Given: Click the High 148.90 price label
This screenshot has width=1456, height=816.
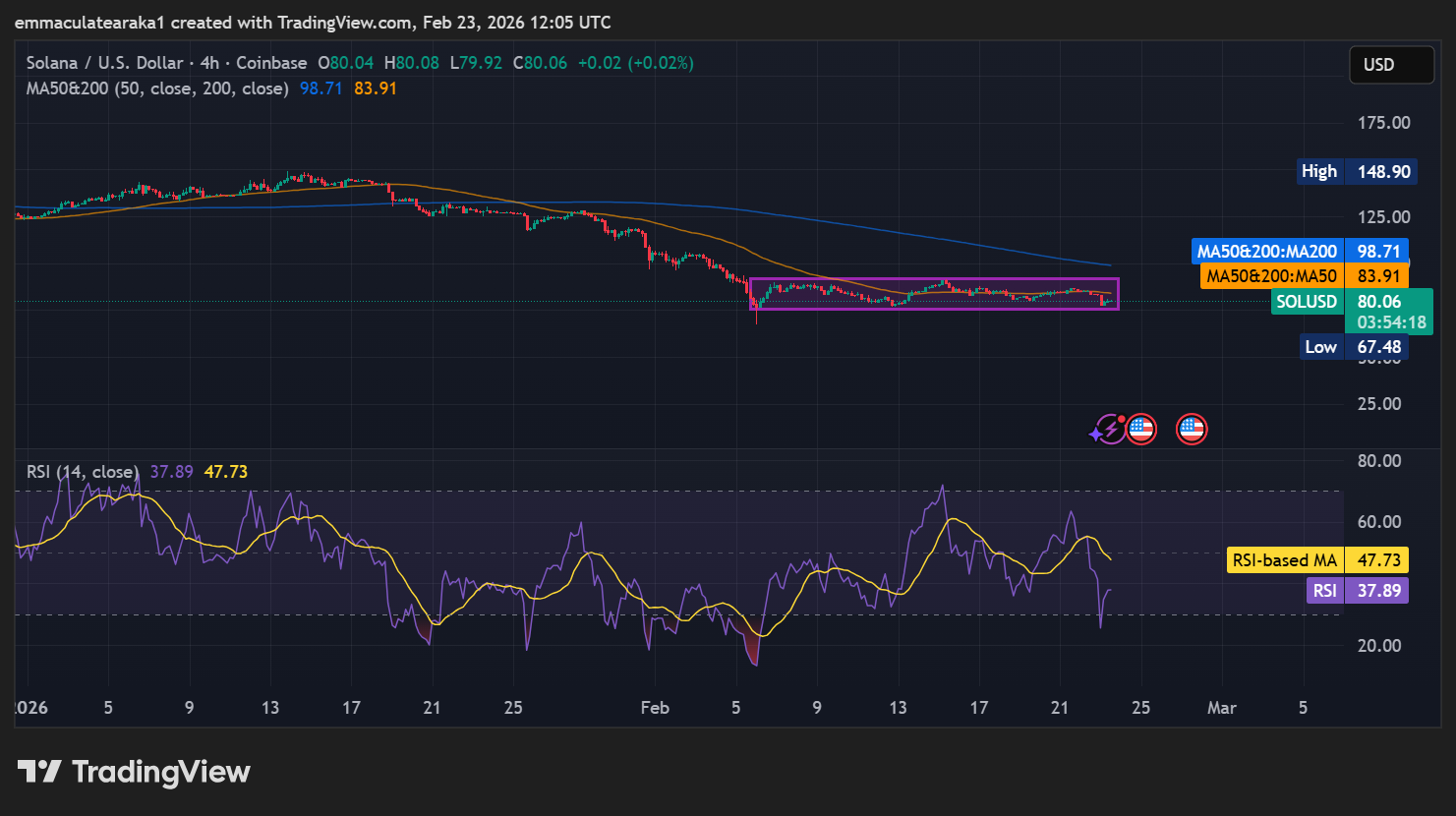Looking at the screenshot, I should [x=1355, y=172].
